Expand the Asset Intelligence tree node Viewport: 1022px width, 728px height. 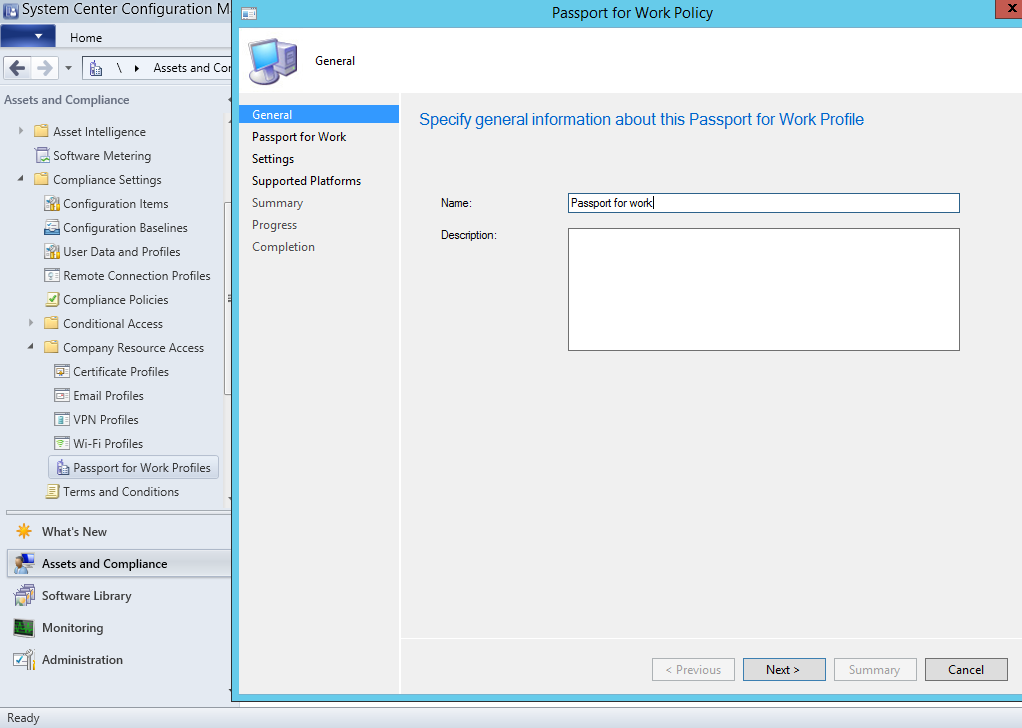coord(21,131)
